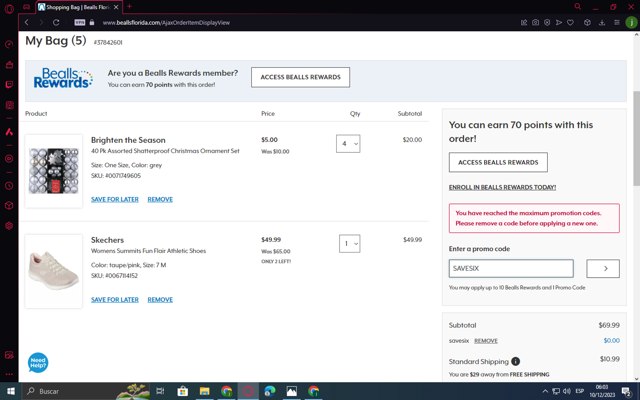This screenshot has height=400, width=640.
Task: Go forward with the browser forward arrow
Action: point(41,22)
